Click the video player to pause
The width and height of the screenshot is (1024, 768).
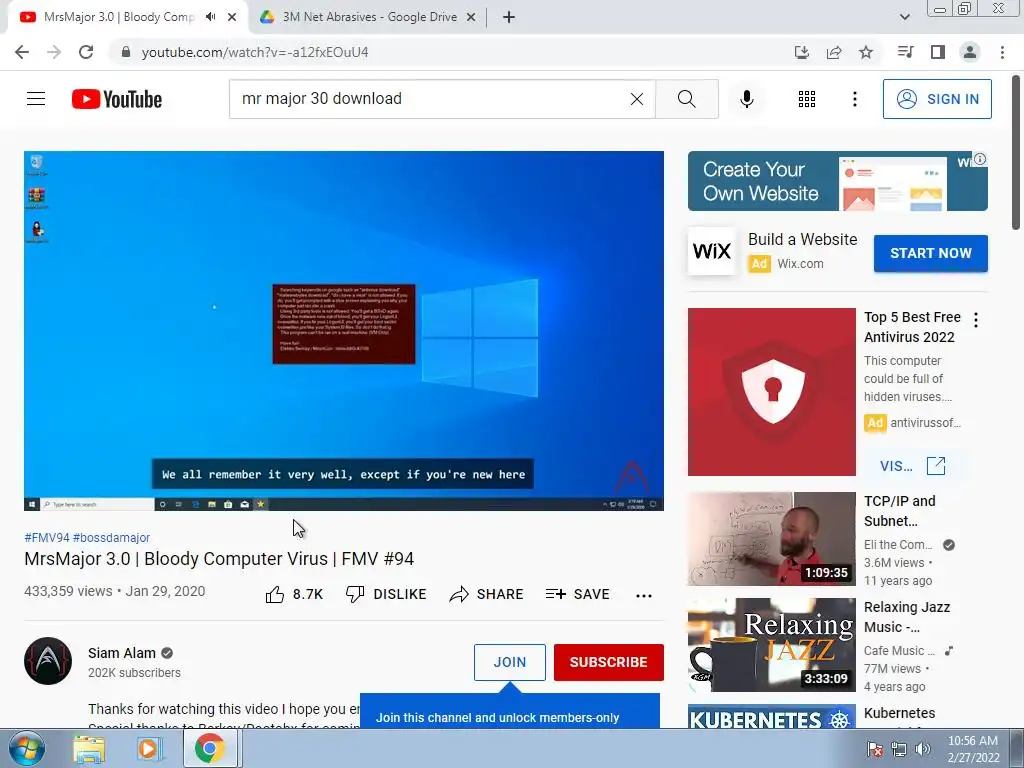click(x=344, y=330)
